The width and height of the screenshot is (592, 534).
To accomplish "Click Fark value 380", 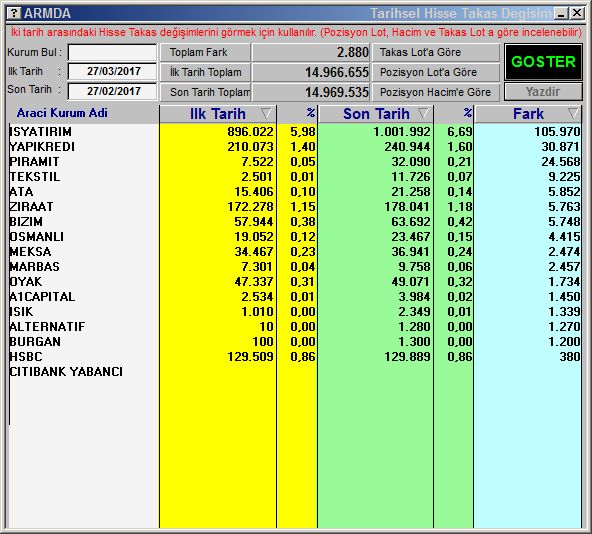I will [569, 357].
